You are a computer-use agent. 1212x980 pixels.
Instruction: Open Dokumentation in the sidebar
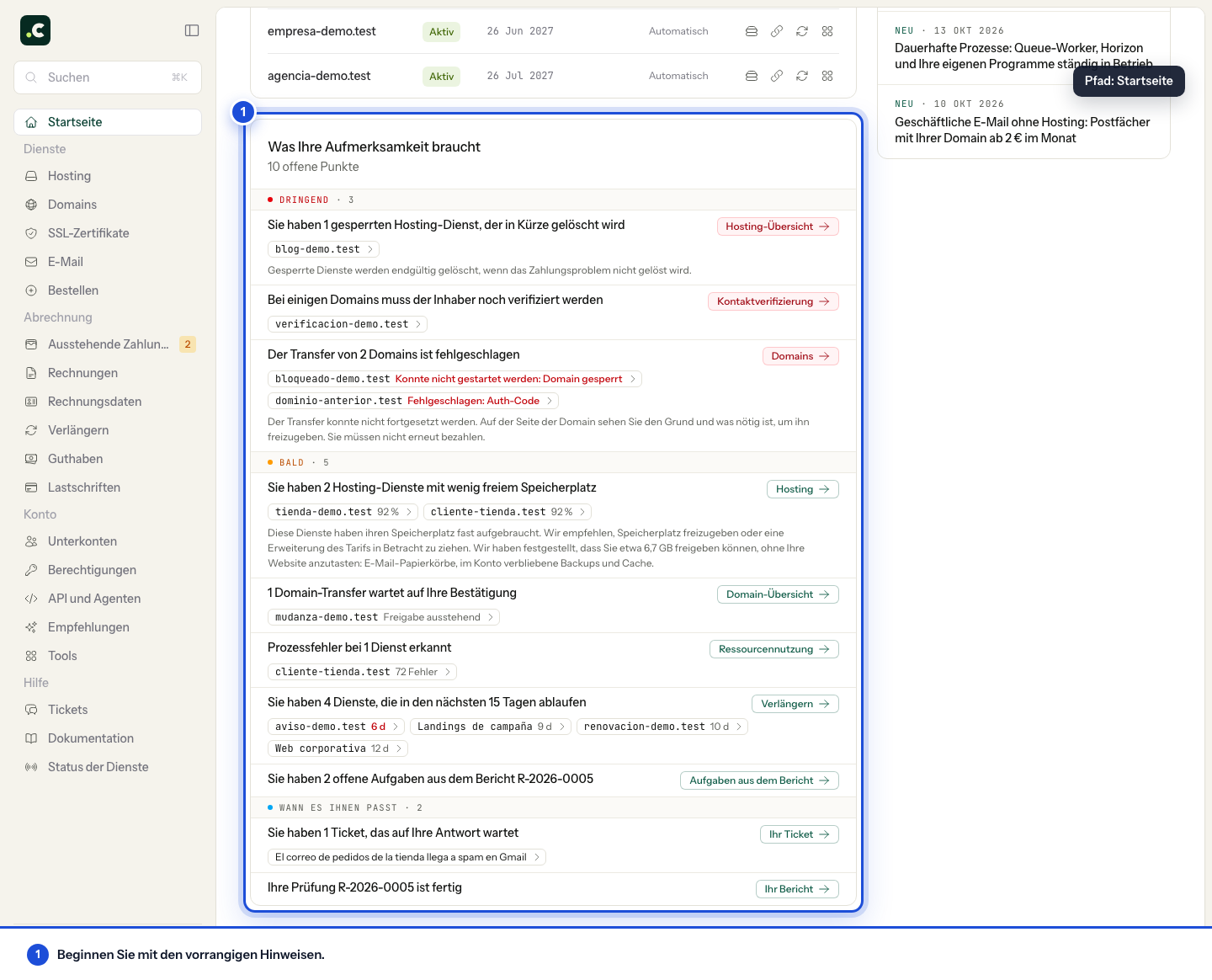[x=108, y=738]
